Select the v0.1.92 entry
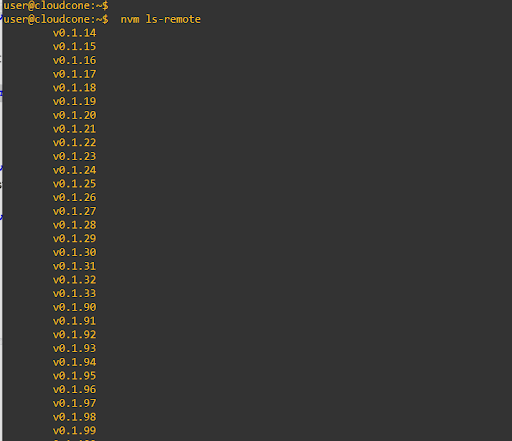The image size is (512, 441). (x=74, y=335)
